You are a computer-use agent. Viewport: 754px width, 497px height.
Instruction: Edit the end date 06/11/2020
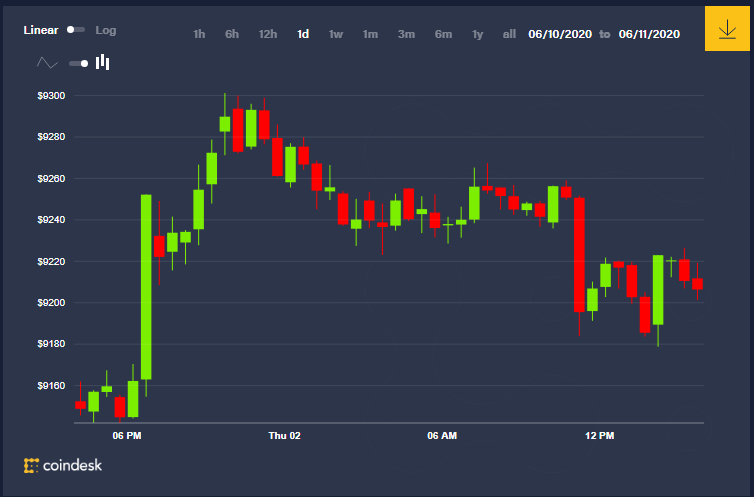click(x=649, y=34)
